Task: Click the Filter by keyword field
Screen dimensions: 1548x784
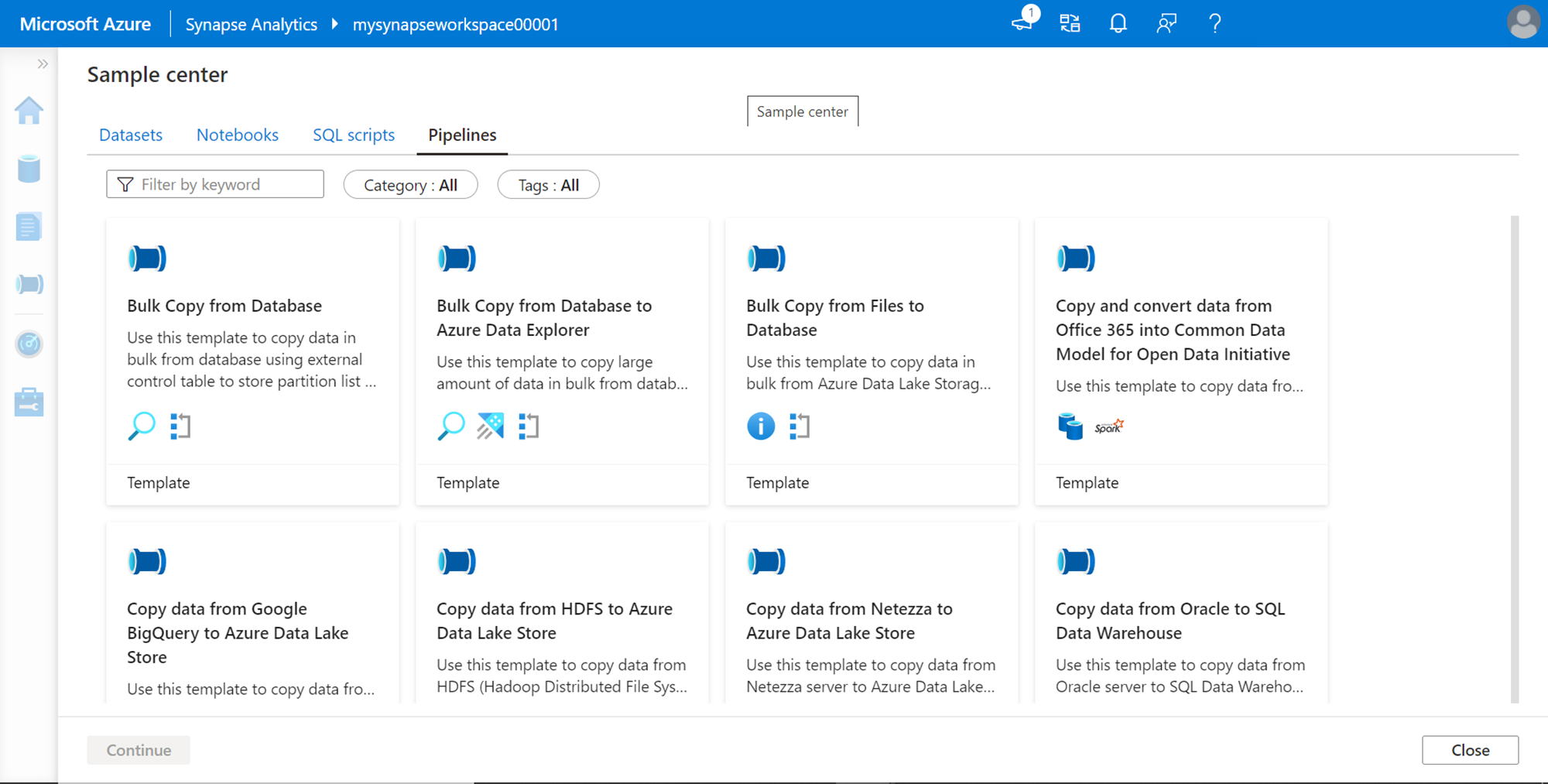Action: (x=215, y=184)
